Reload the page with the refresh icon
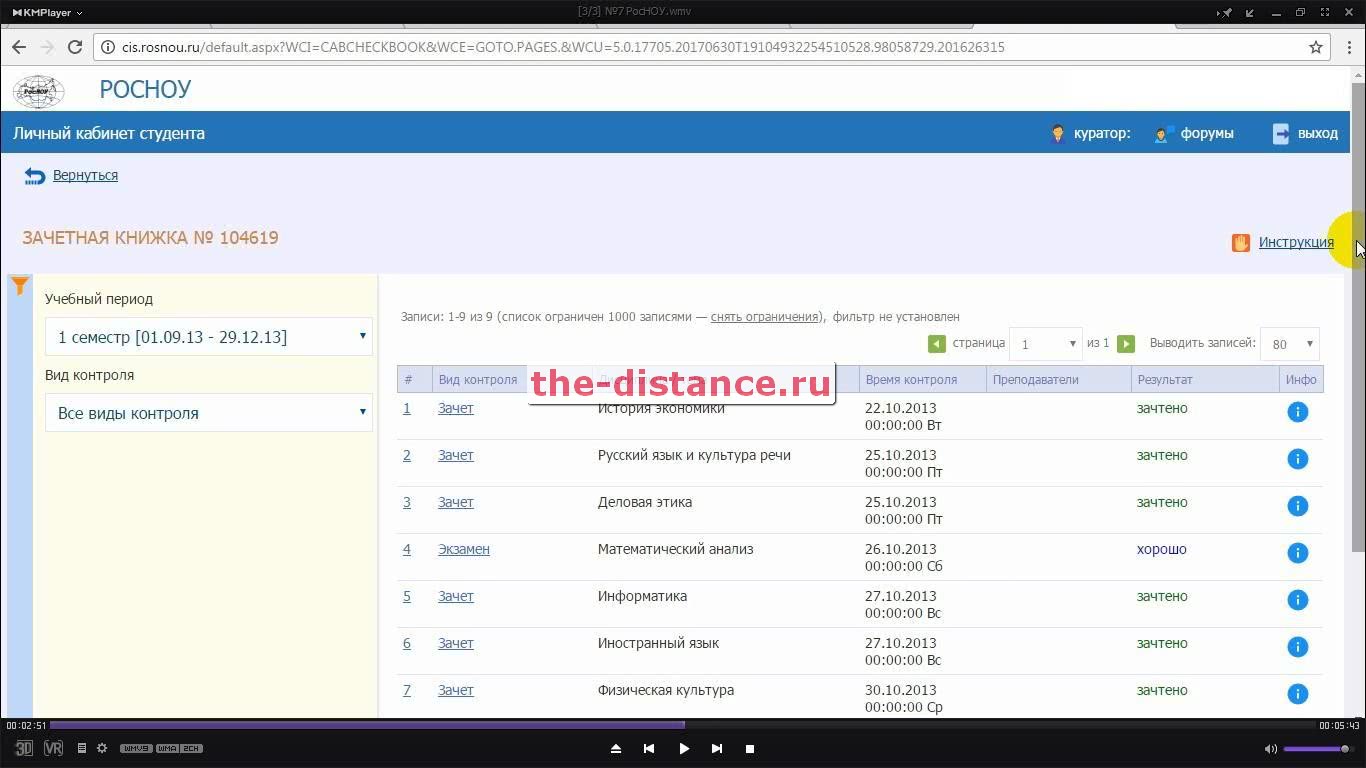This screenshot has width=1366, height=768. [75, 47]
